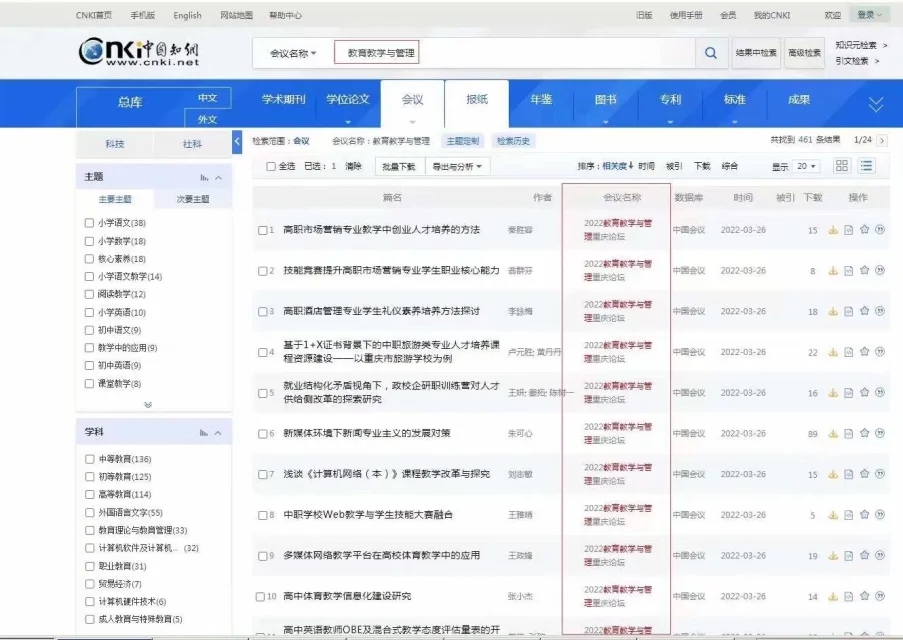The height and width of the screenshot is (640, 903).
Task: Open the 显示 20 per-page dropdown
Action: pos(806,166)
